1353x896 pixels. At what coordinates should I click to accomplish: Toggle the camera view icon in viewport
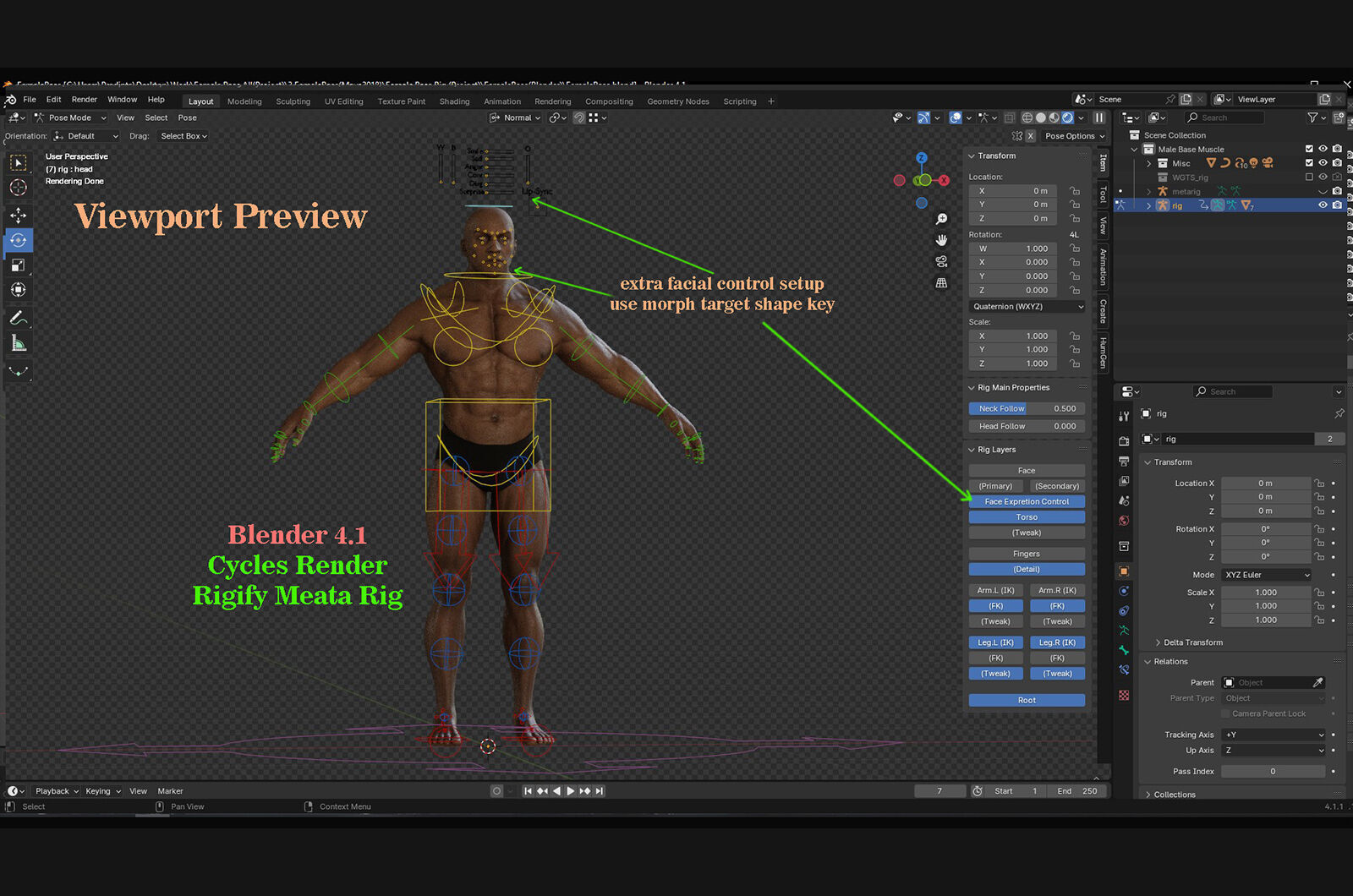(941, 261)
